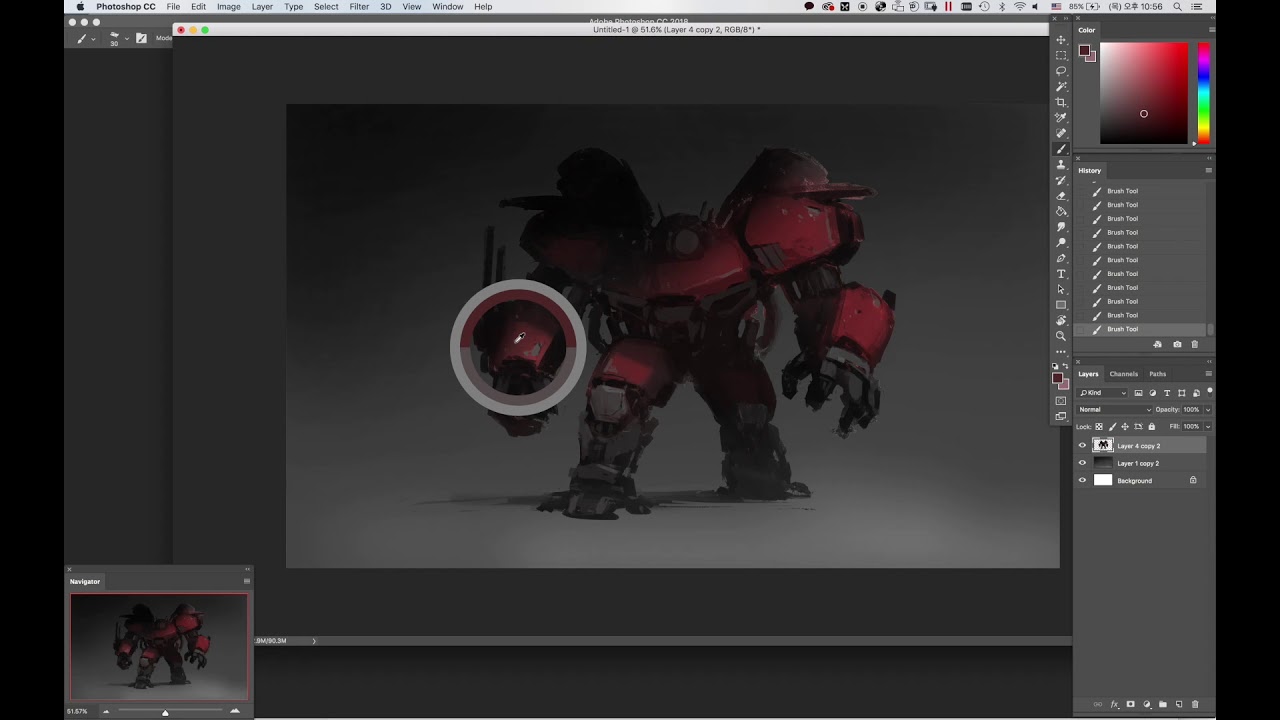Select the Path Selection tool
Image resolution: width=1280 pixels, height=720 pixels.
click(1061, 289)
